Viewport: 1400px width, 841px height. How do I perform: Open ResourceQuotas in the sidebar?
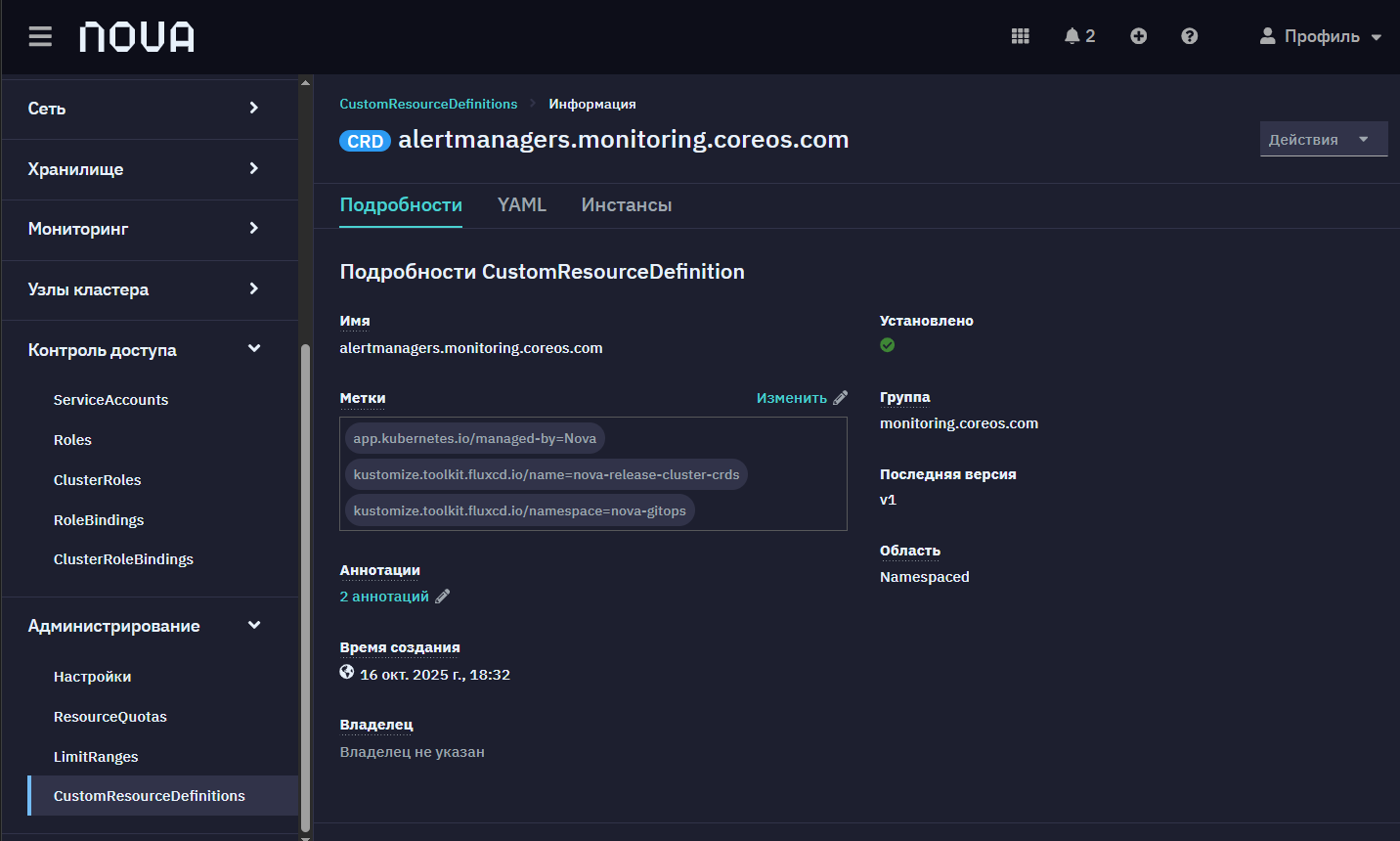click(109, 717)
